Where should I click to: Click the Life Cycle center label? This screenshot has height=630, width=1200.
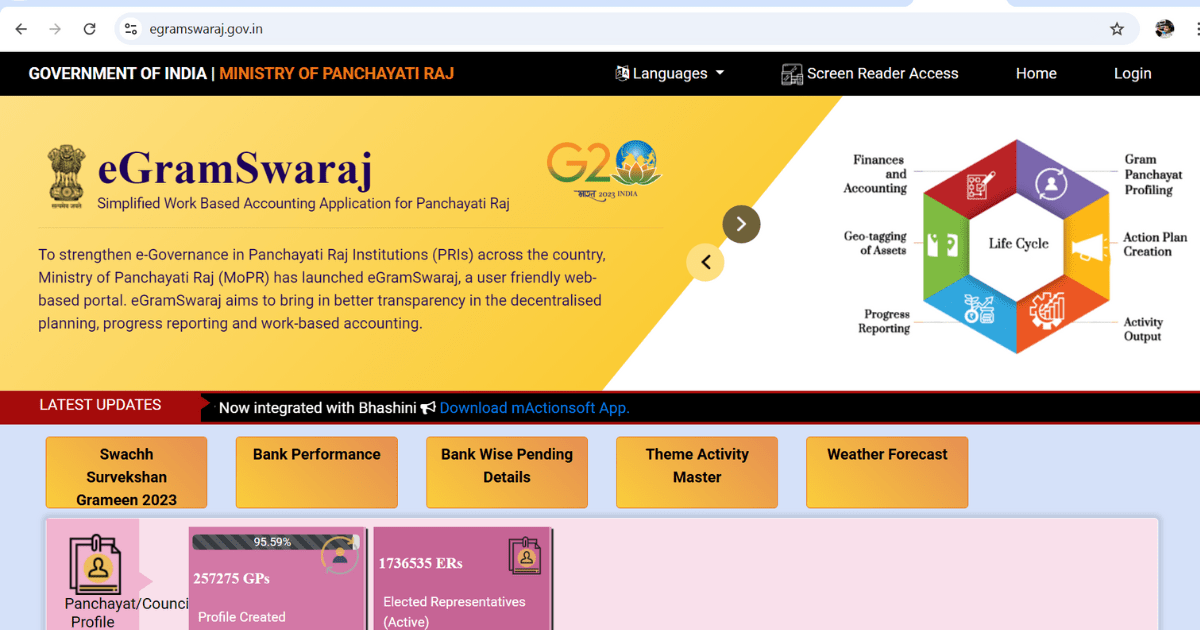click(1018, 244)
